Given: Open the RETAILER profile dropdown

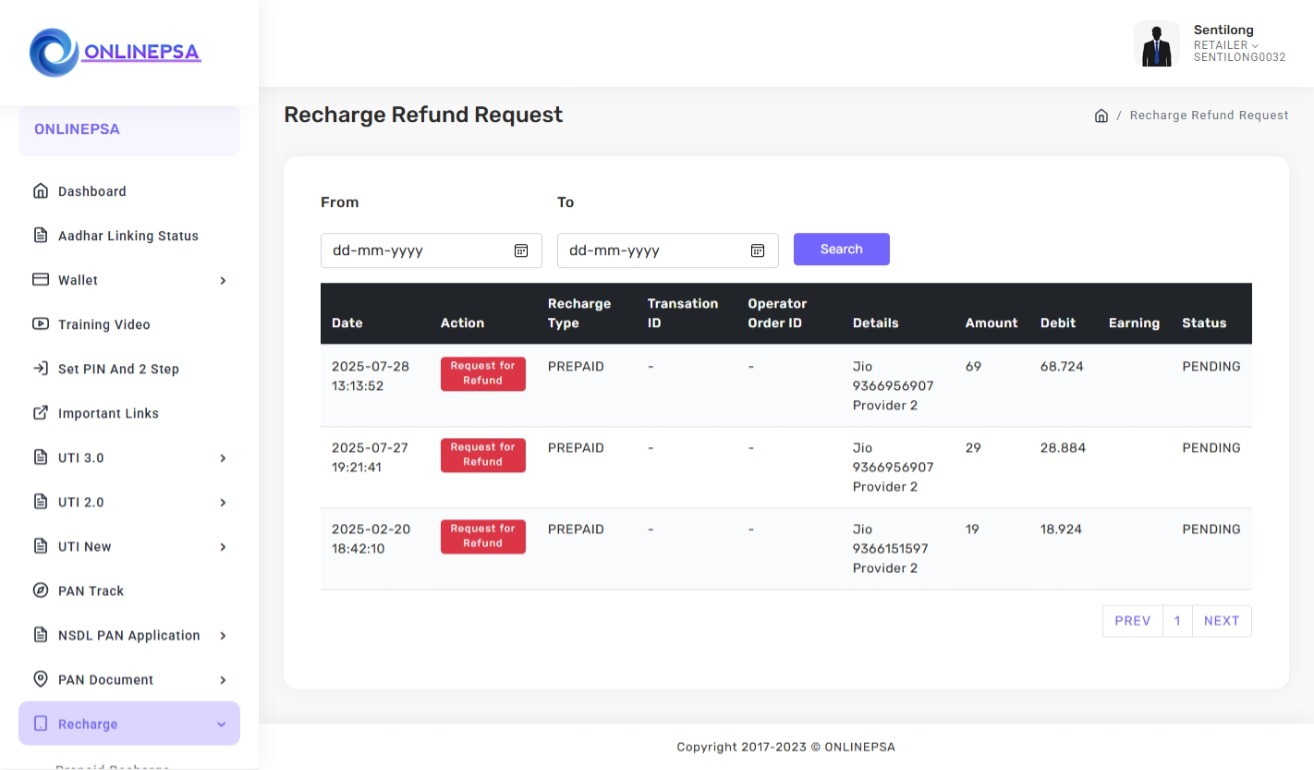Looking at the screenshot, I should 1225,45.
